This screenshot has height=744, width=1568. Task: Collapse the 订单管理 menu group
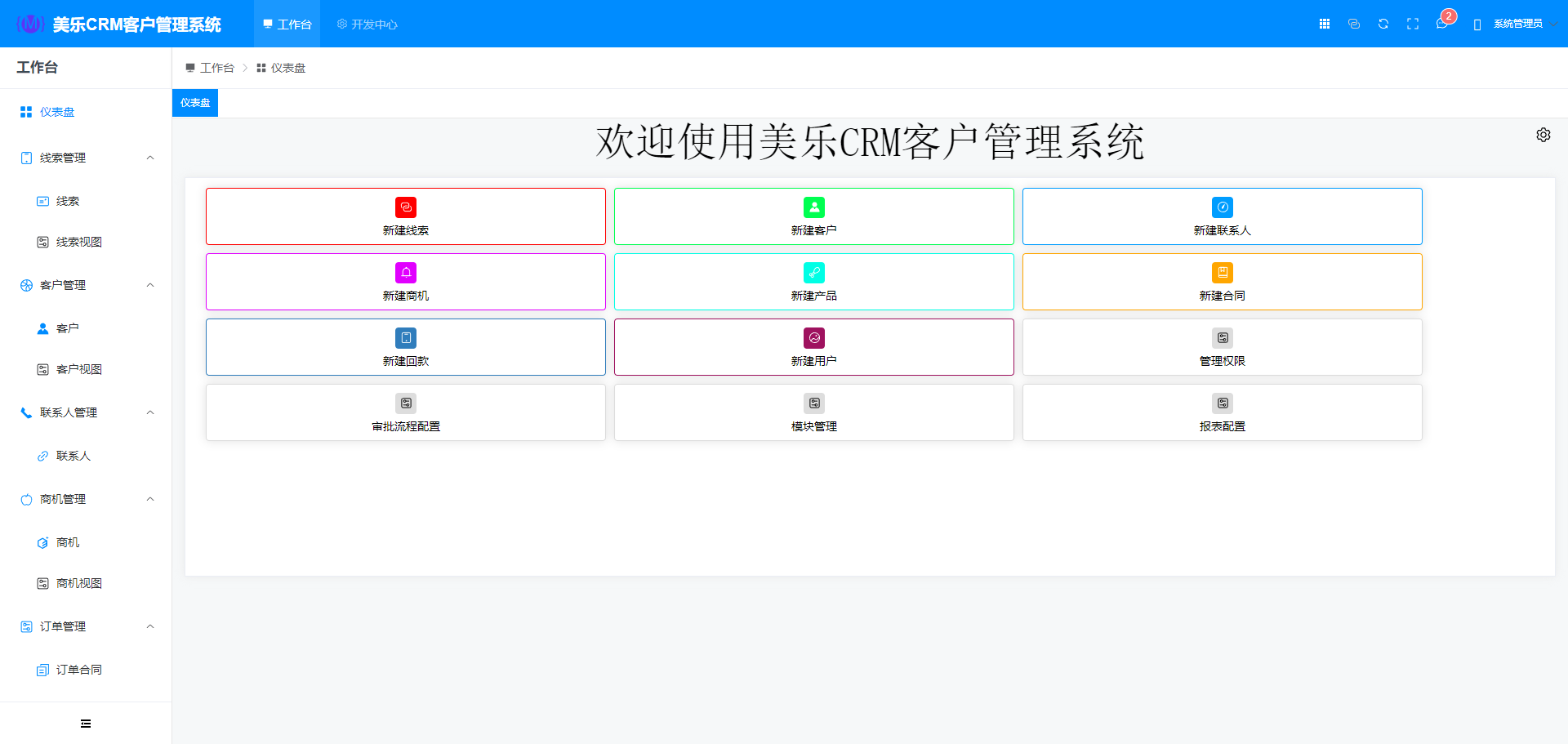(150, 626)
